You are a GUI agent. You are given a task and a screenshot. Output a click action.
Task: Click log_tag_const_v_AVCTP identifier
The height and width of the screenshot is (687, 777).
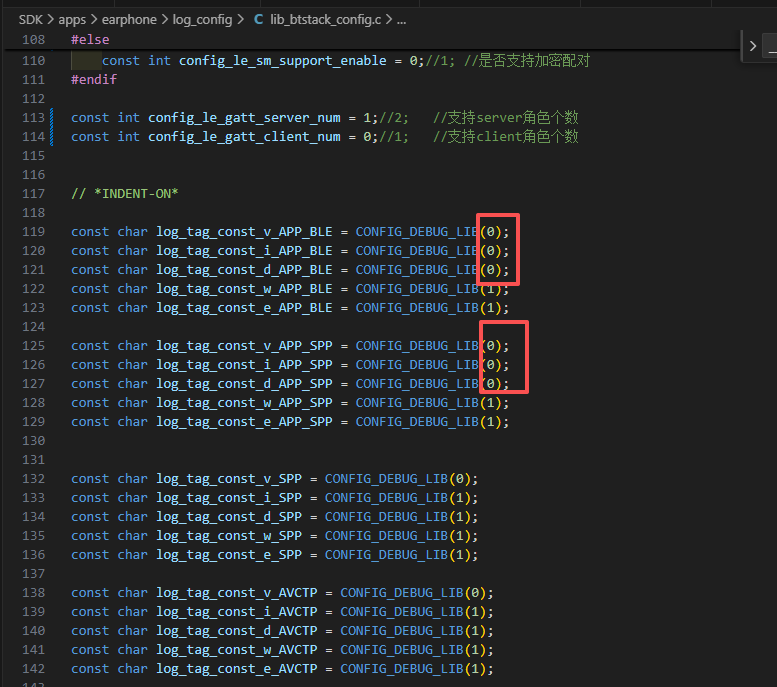237,593
